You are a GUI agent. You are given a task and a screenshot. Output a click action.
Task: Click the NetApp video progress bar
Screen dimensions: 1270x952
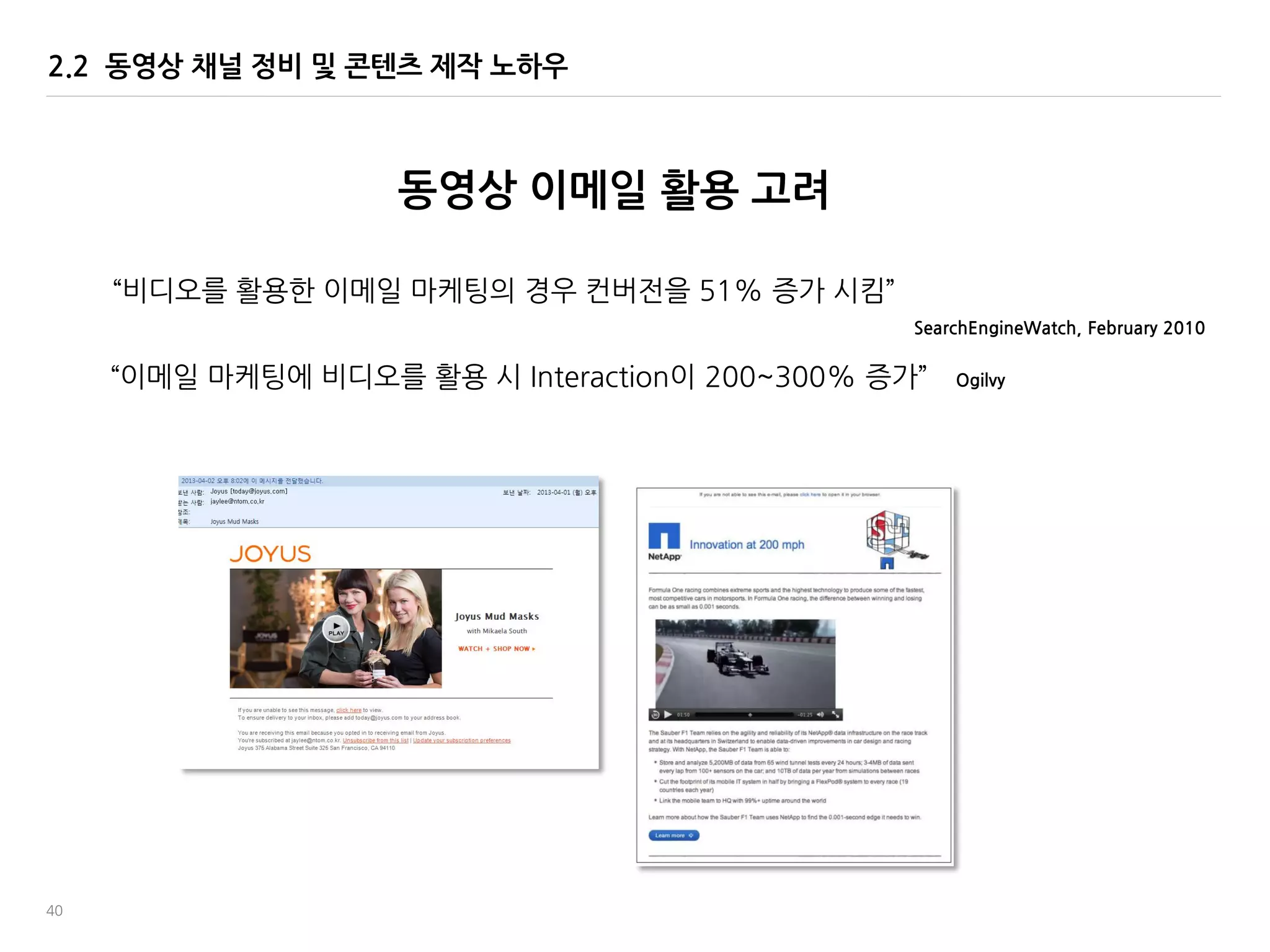point(744,715)
